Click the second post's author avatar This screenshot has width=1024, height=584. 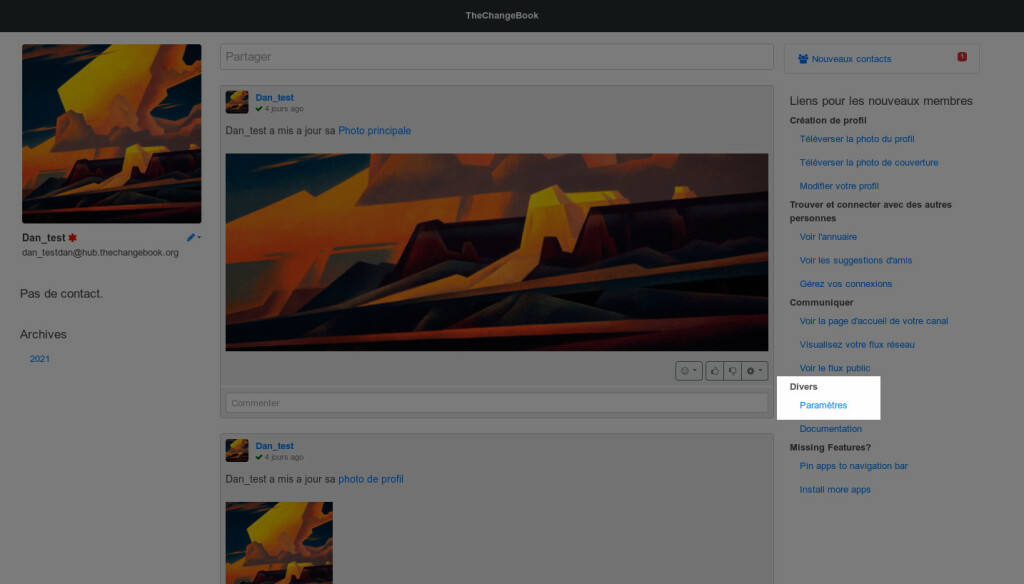coord(237,450)
